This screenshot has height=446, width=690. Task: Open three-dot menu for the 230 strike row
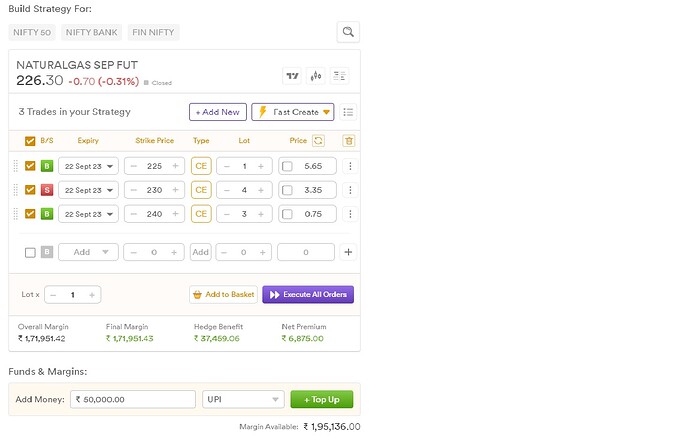[x=348, y=190]
